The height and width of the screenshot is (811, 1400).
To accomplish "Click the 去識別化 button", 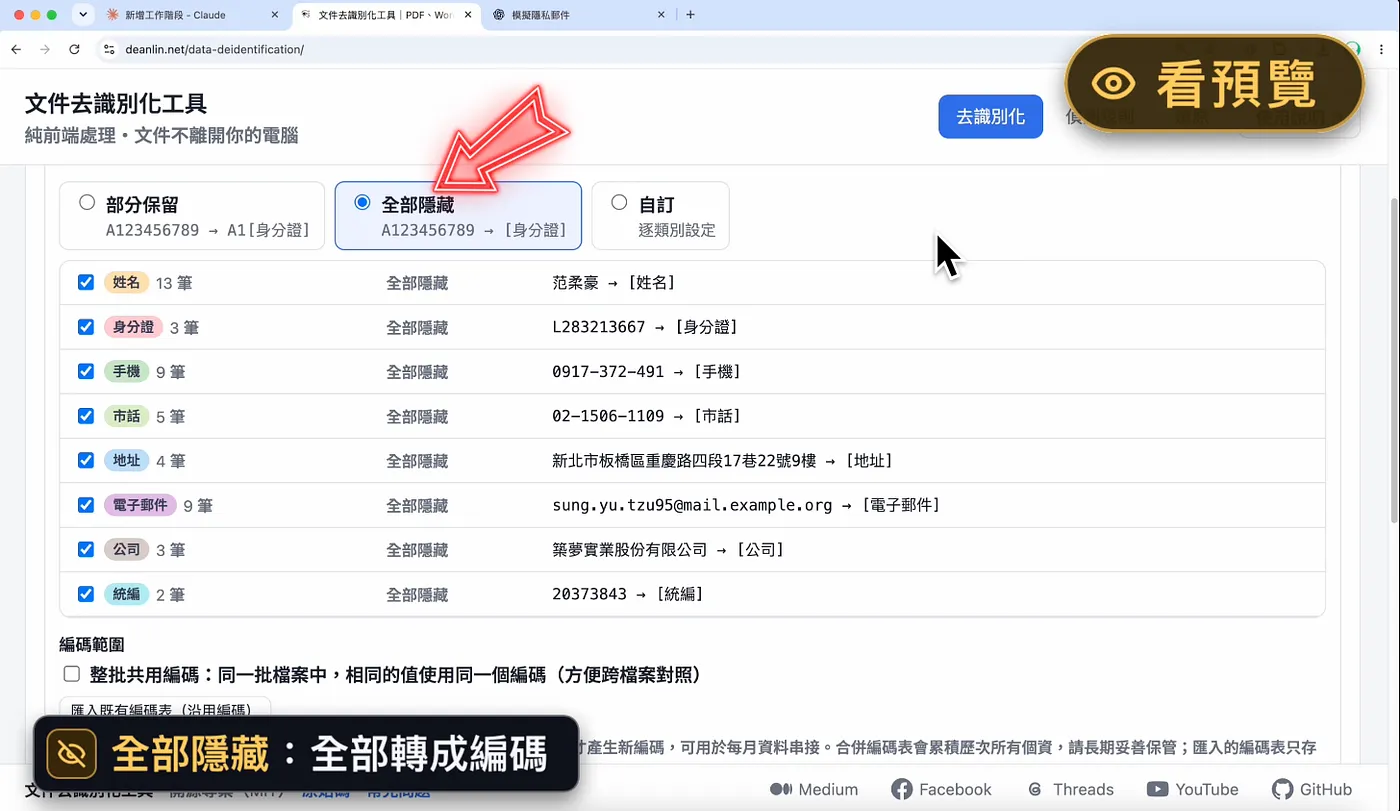I will click(990, 116).
